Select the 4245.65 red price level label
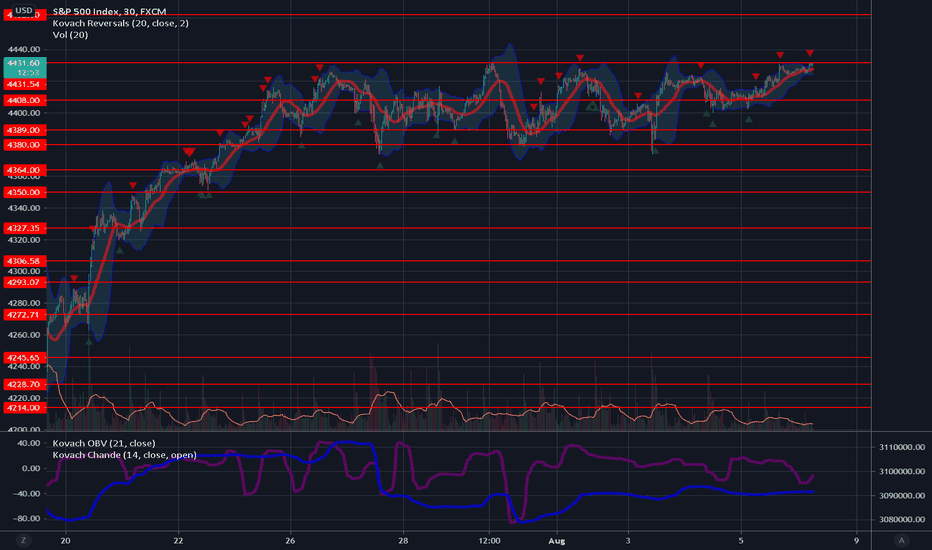932x550 pixels. [24, 358]
